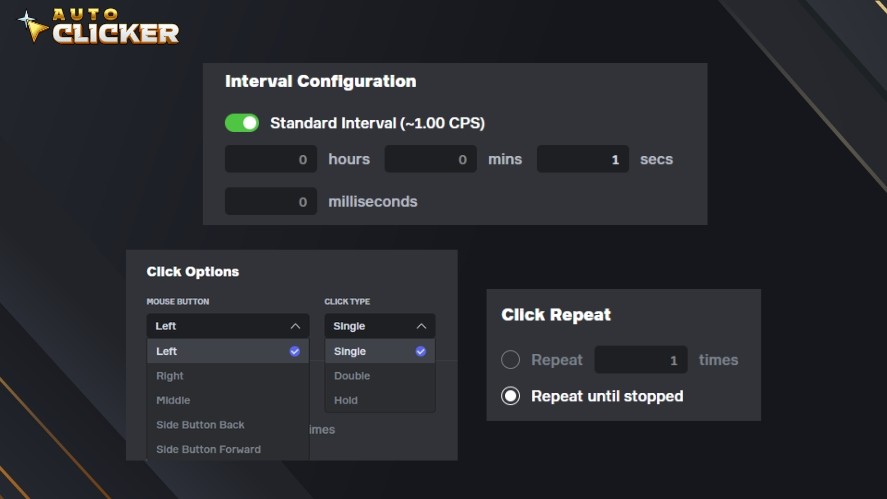The height and width of the screenshot is (499, 887).
Task: Collapse the Click Type dropdown
Action: click(x=380, y=326)
